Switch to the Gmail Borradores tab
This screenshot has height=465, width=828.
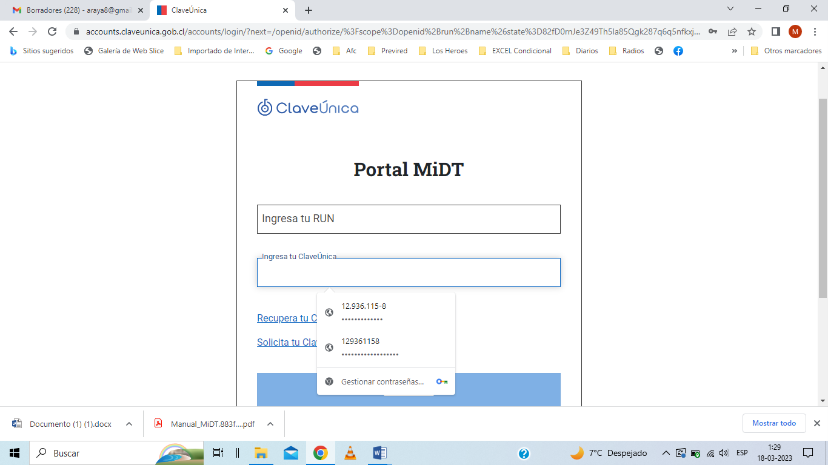pos(78,10)
